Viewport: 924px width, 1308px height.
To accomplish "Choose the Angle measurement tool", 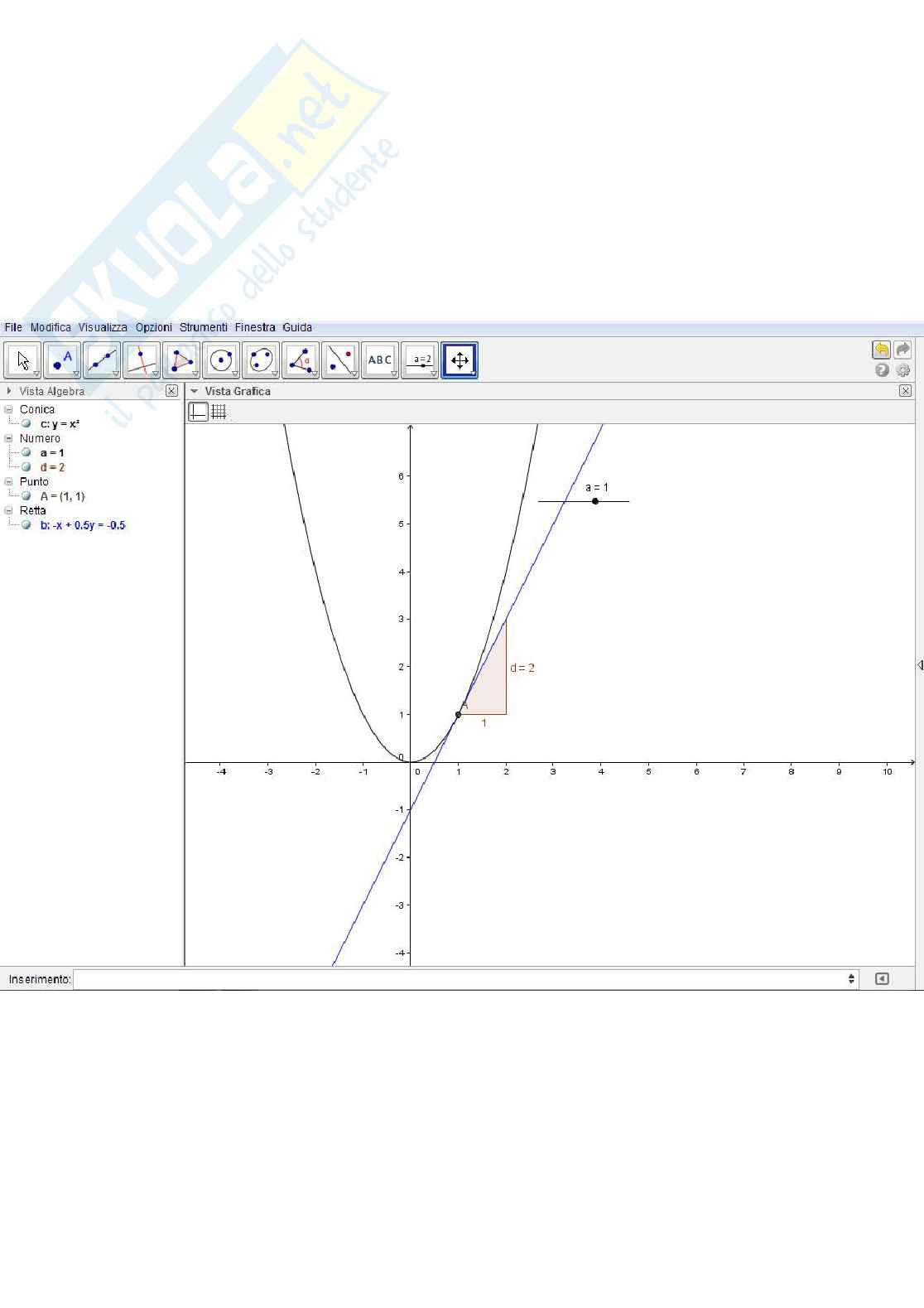I will pos(301,360).
